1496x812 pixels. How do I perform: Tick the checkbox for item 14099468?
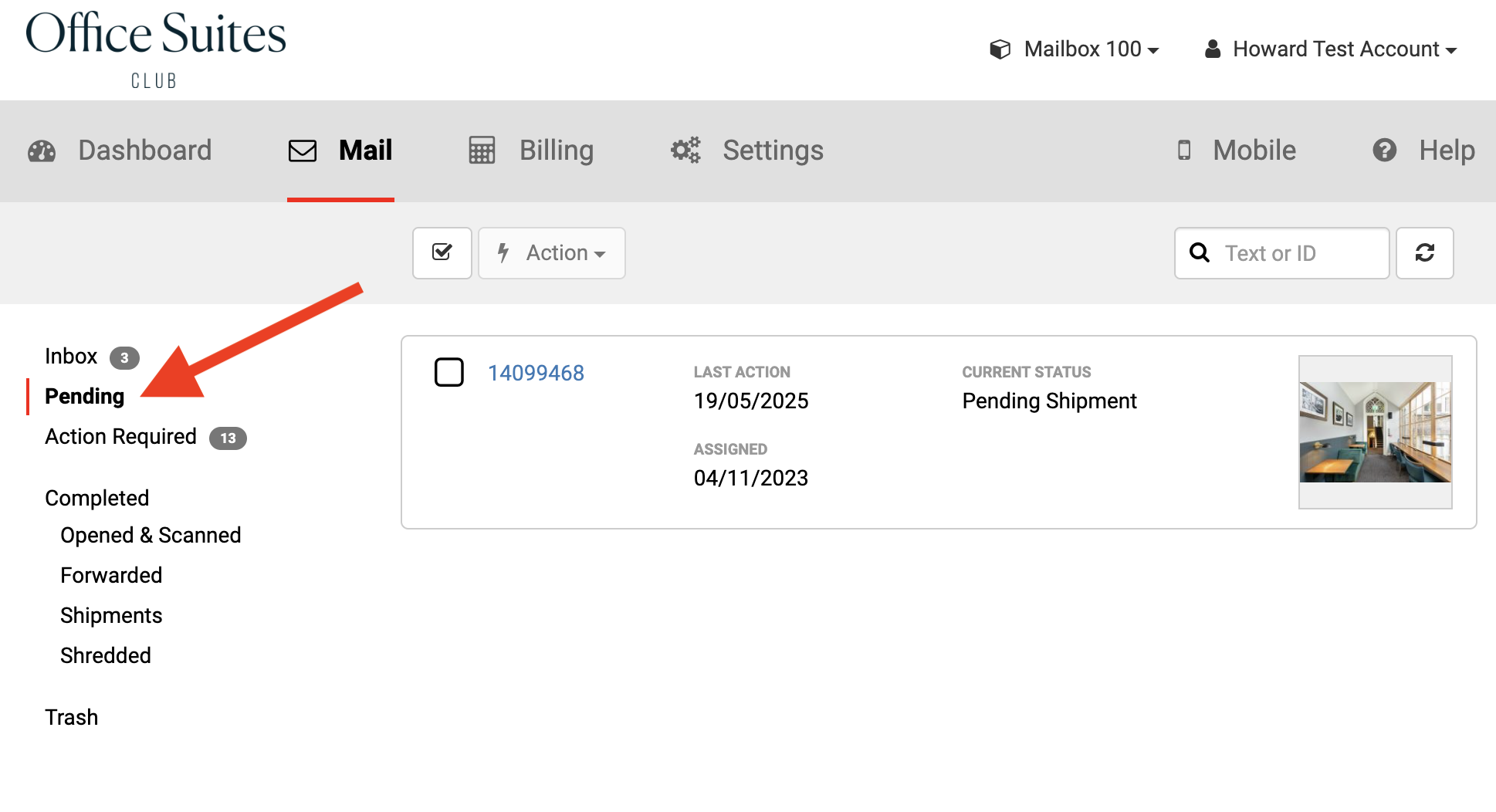(x=448, y=372)
